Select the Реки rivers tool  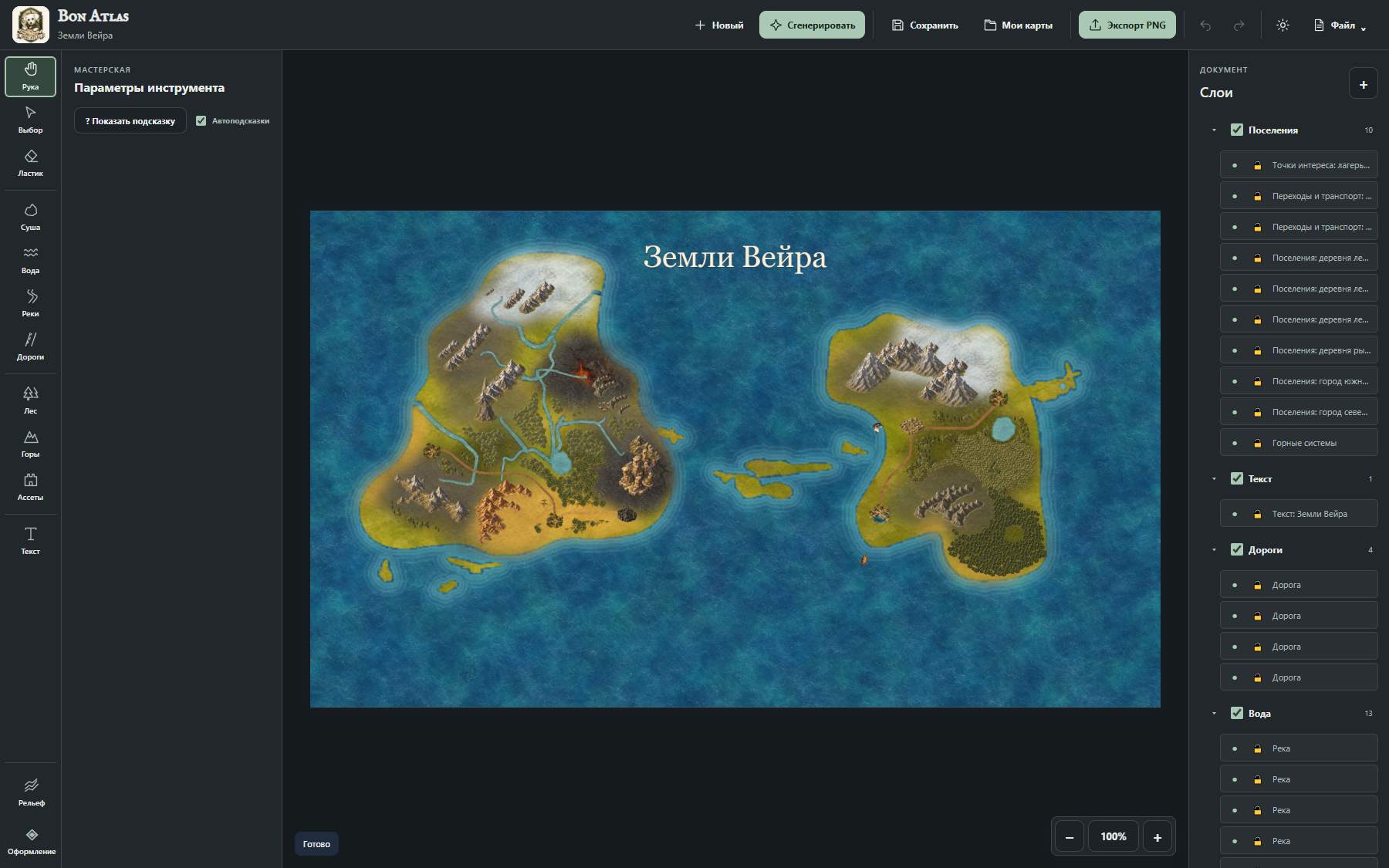(x=30, y=303)
